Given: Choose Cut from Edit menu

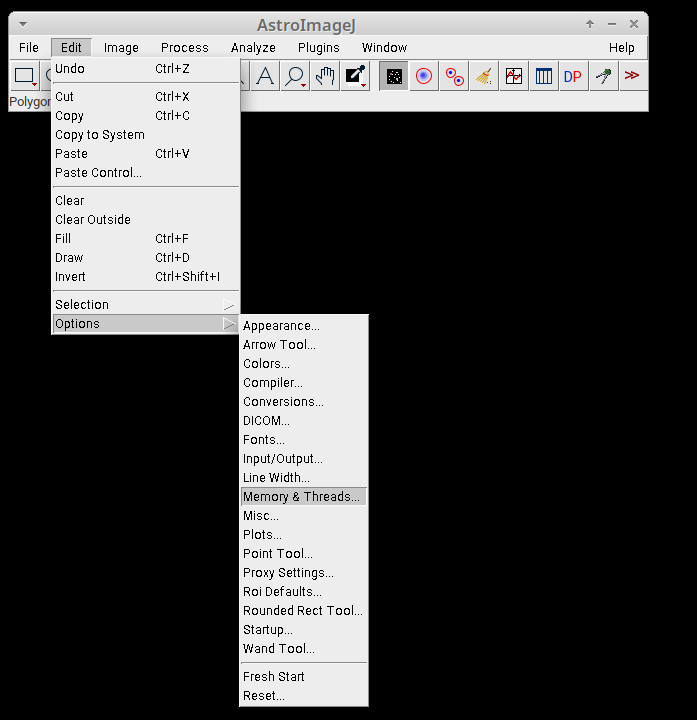Looking at the screenshot, I should pyautogui.click(x=146, y=97).
